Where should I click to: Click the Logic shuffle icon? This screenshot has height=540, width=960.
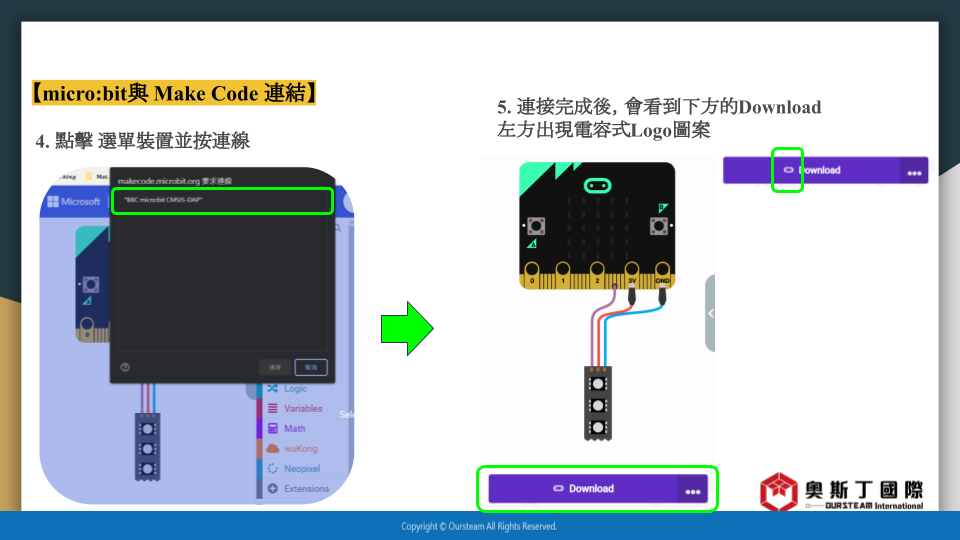pos(272,388)
